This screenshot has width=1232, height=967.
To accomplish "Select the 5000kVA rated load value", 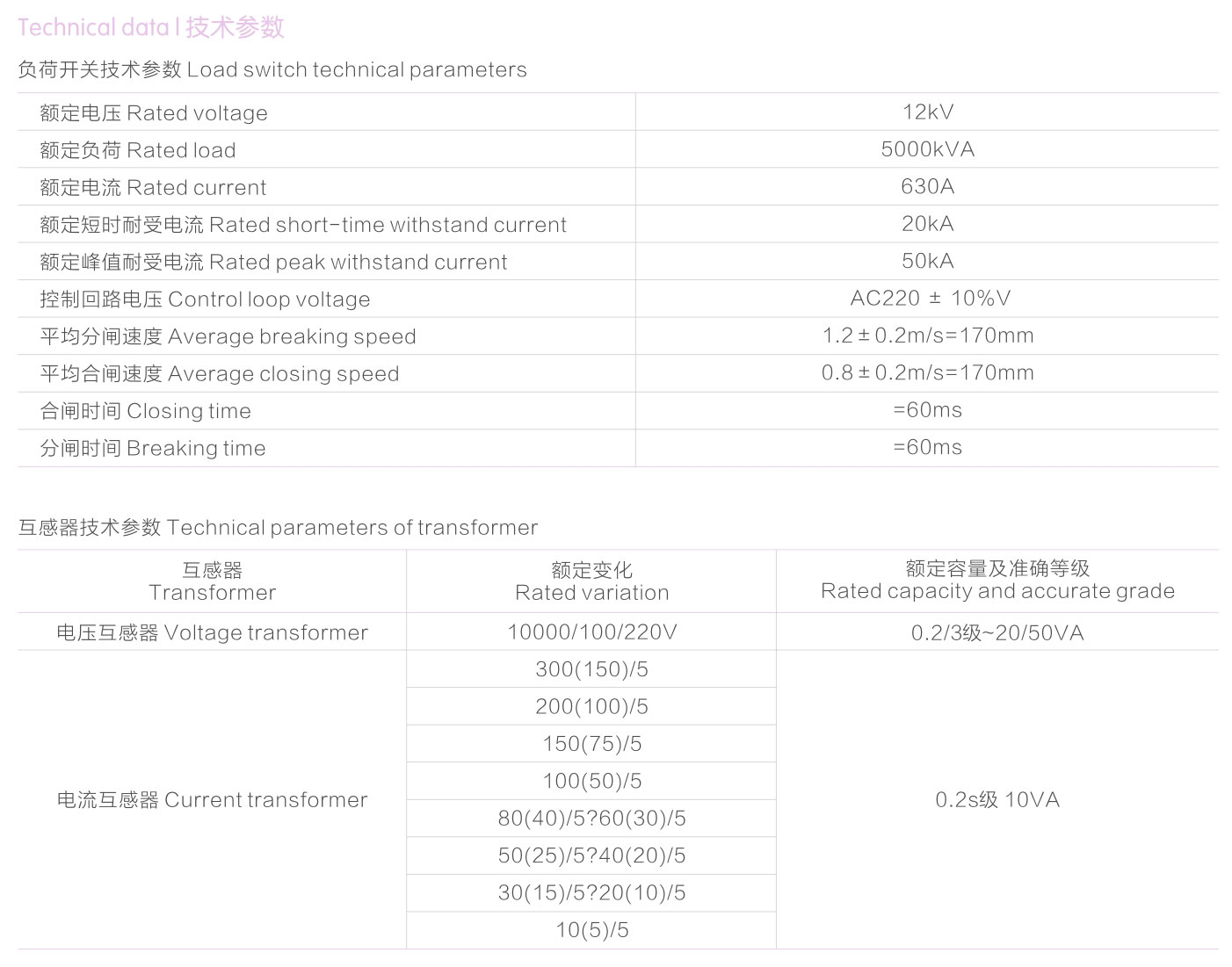I will click(927, 149).
